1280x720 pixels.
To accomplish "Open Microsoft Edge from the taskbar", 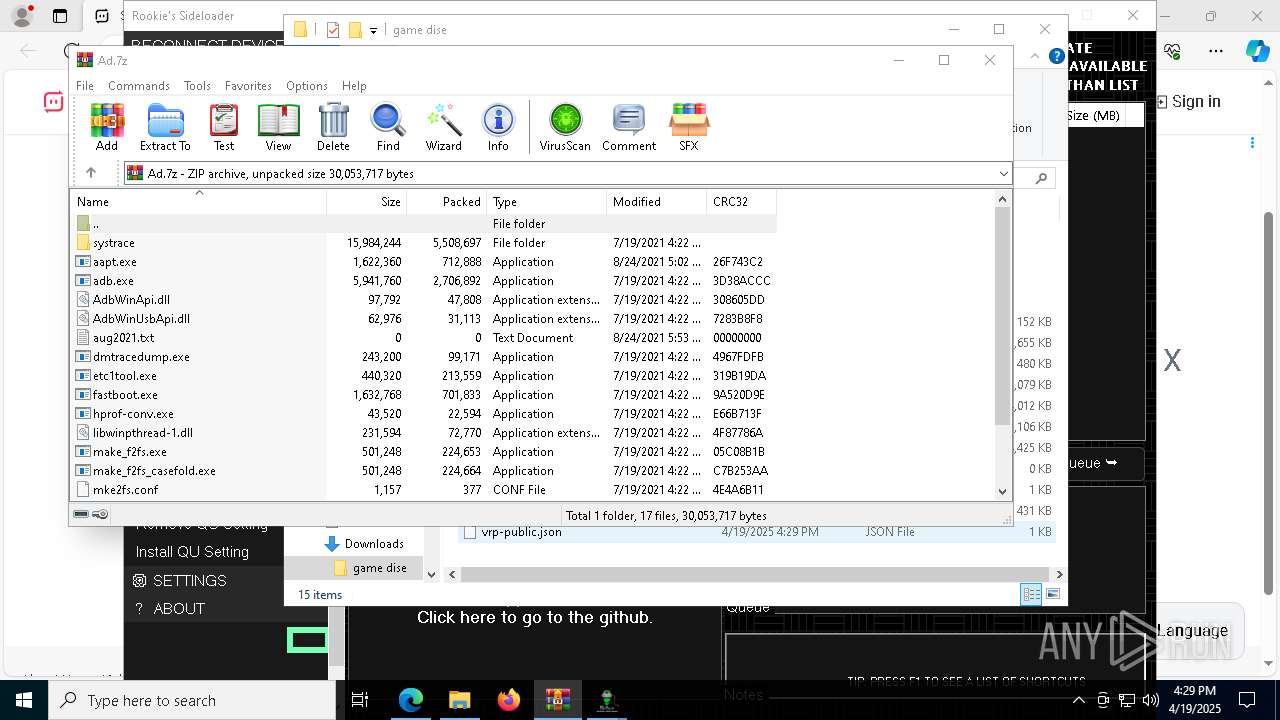I will [x=411, y=700].
